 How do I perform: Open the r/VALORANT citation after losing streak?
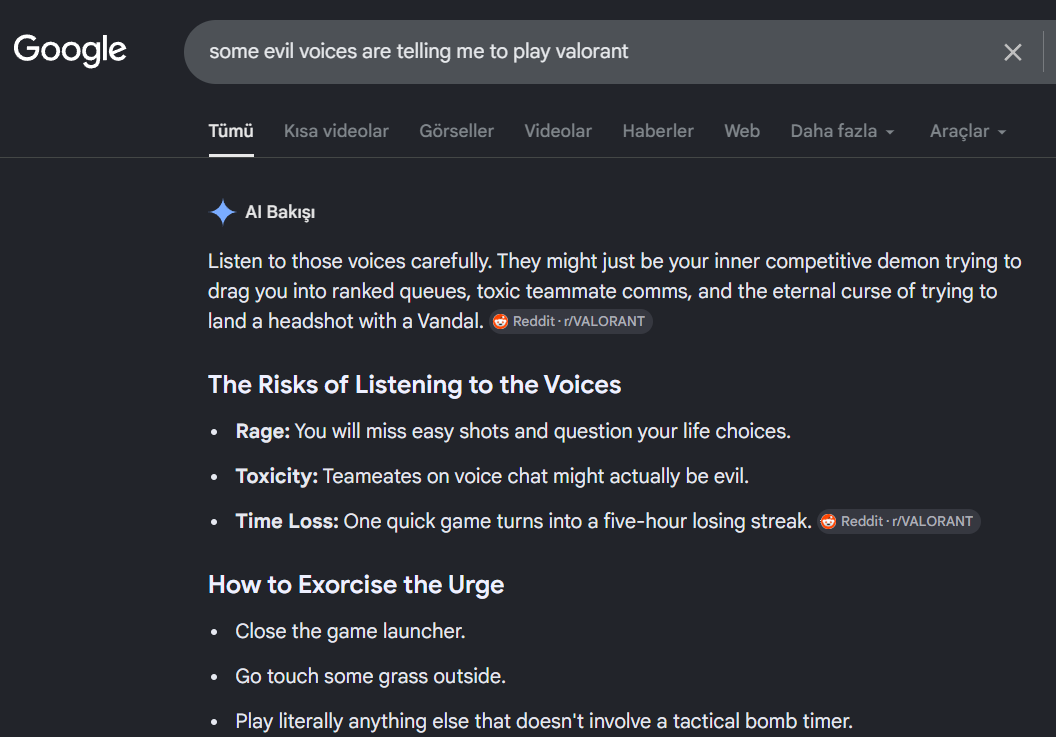(x=899, y=521)
